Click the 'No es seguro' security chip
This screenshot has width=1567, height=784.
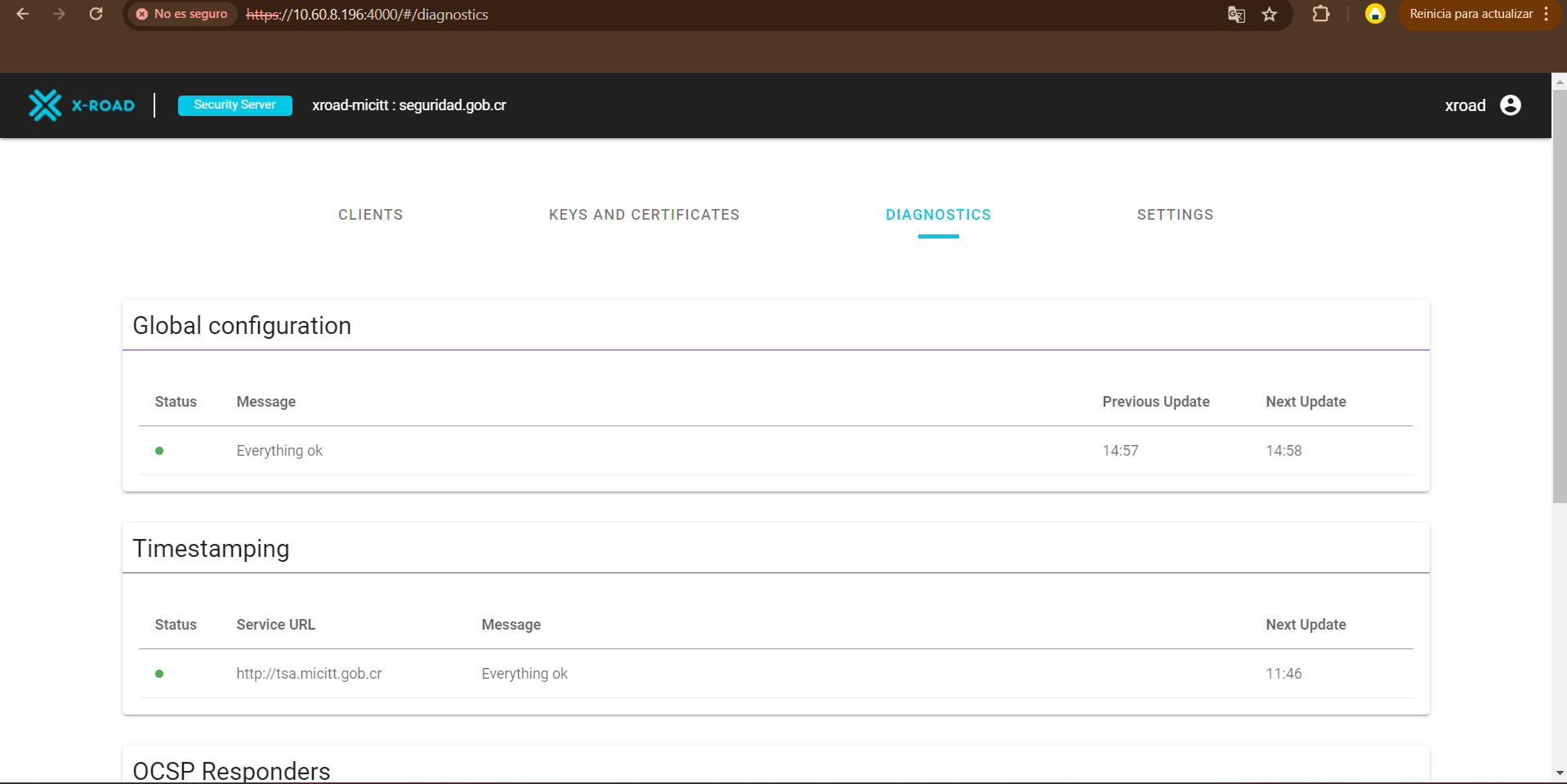(x=182, y=14)
